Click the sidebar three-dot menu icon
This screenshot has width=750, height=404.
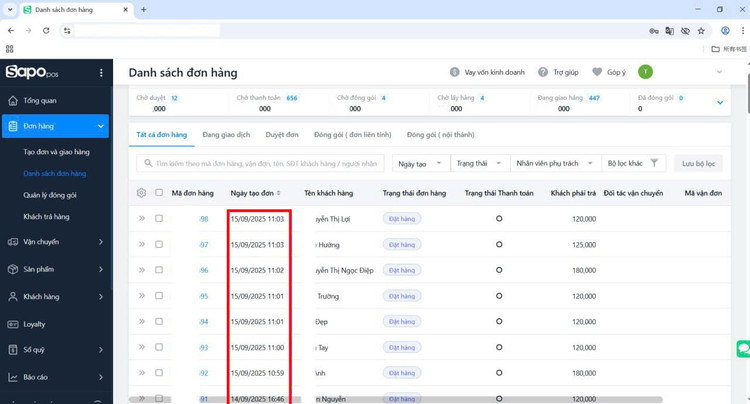coord(101,73)
